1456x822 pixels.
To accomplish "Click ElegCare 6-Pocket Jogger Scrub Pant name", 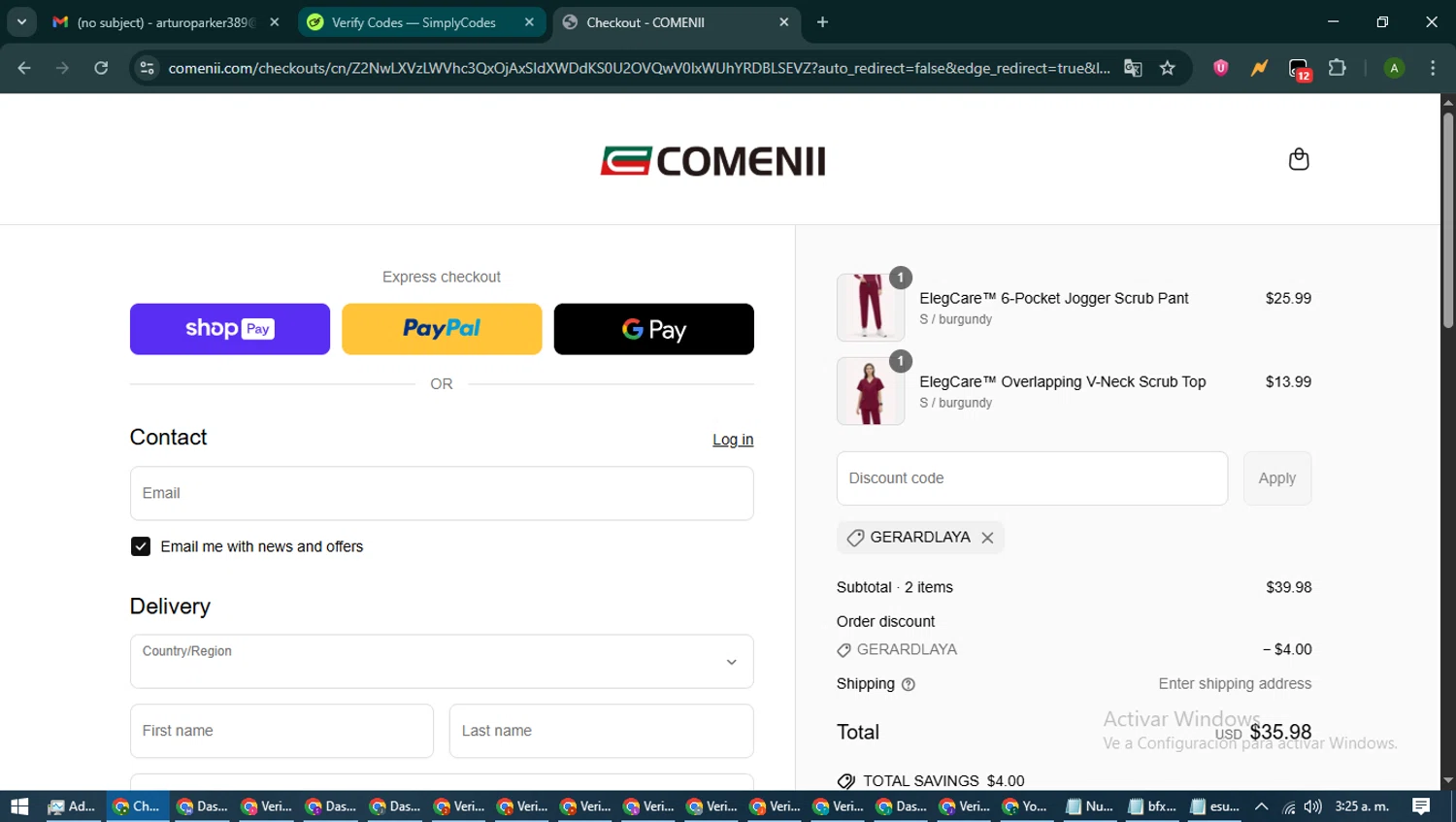I will [x=1054, y=299].
